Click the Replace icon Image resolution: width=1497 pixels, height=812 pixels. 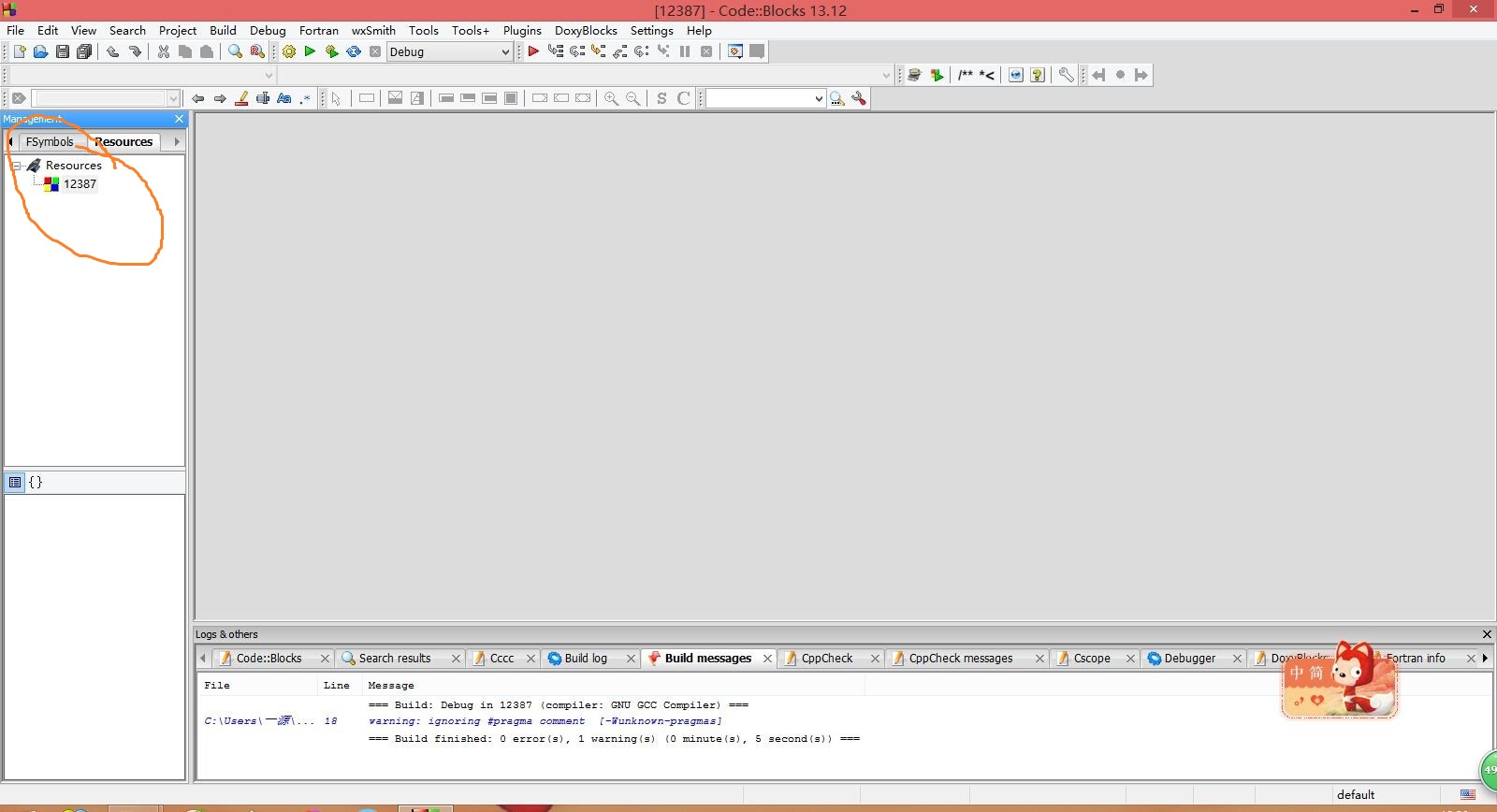256,51
